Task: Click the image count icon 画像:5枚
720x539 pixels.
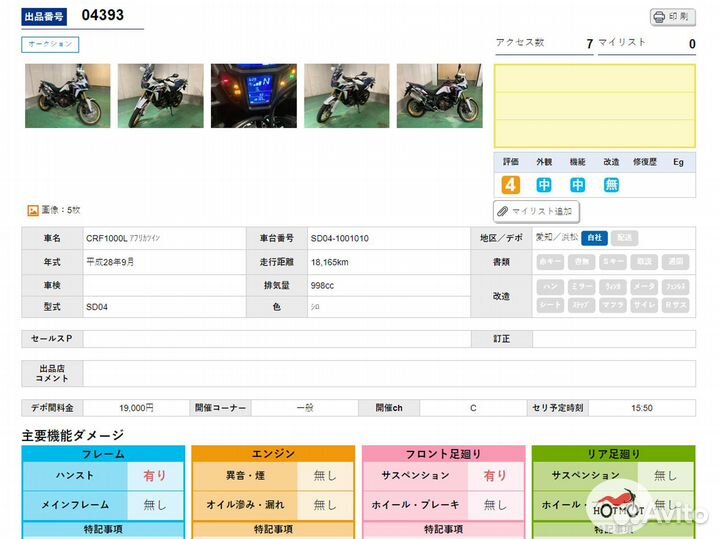Action: pos(33,210)
